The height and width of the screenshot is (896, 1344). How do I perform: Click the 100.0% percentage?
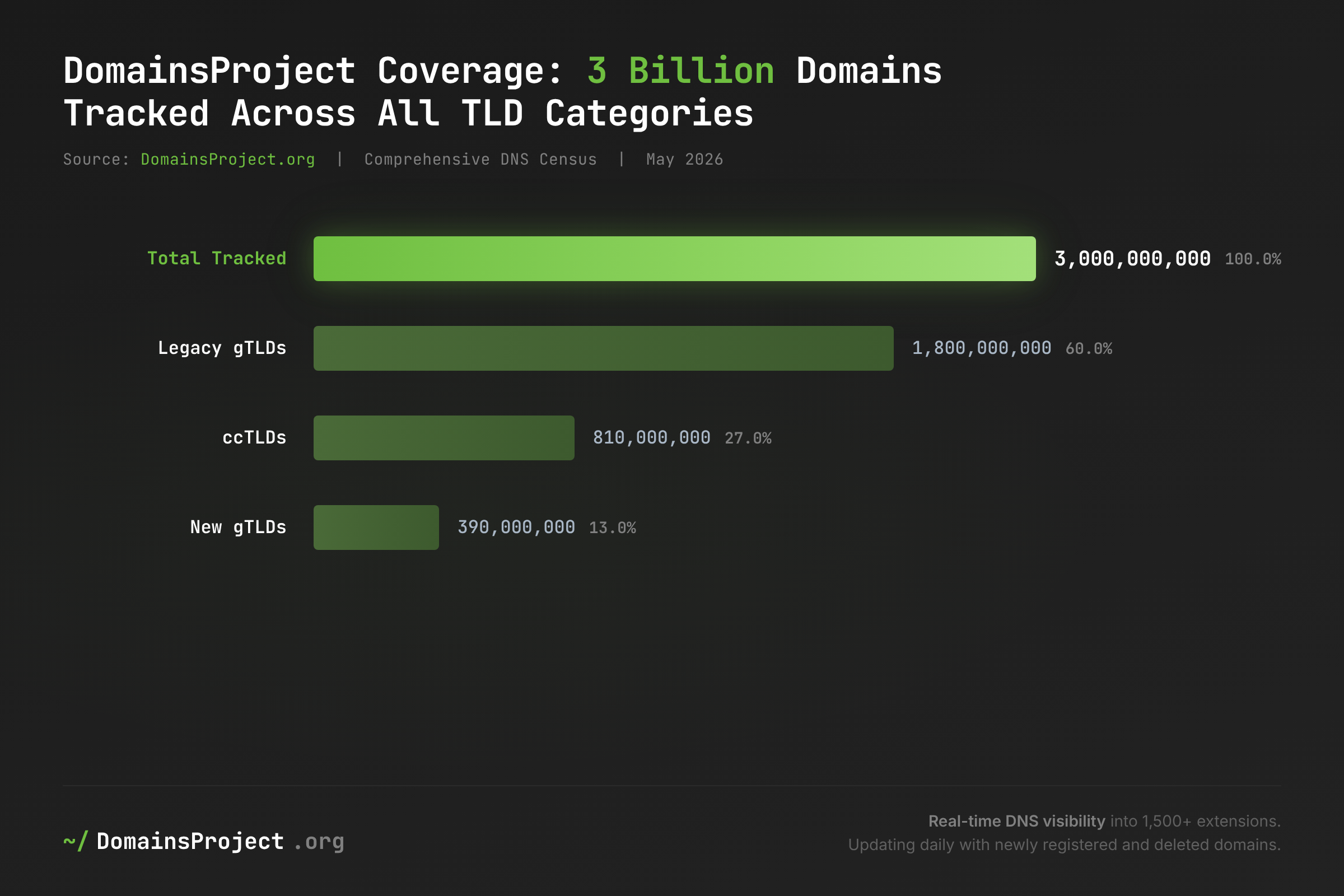pos(1253,259)
